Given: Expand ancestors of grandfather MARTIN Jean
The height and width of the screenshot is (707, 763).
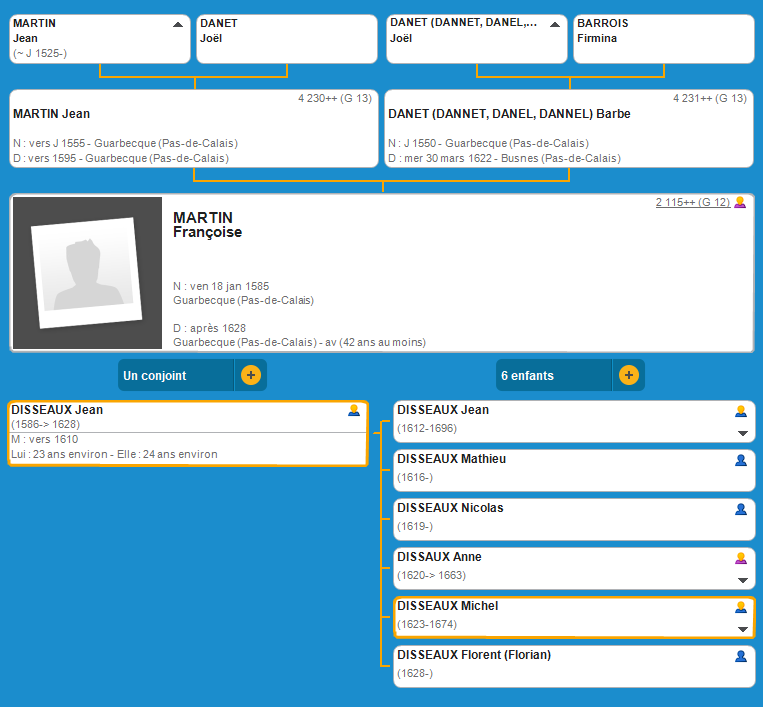Looking at the screenshot, I should [x=178, y=24].
